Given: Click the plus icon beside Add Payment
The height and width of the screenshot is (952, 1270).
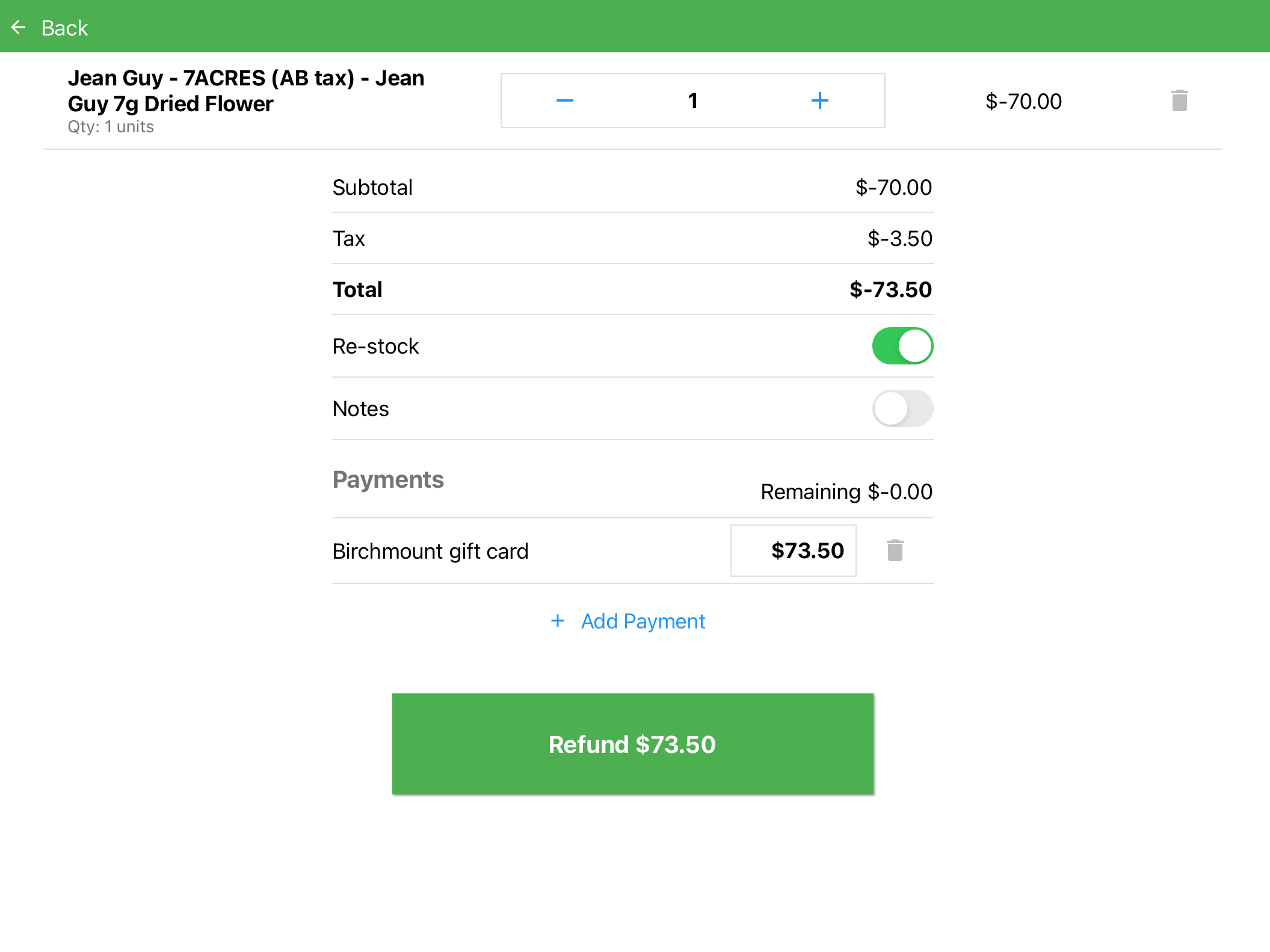Looking at the screenshot, I should [558, 621].
